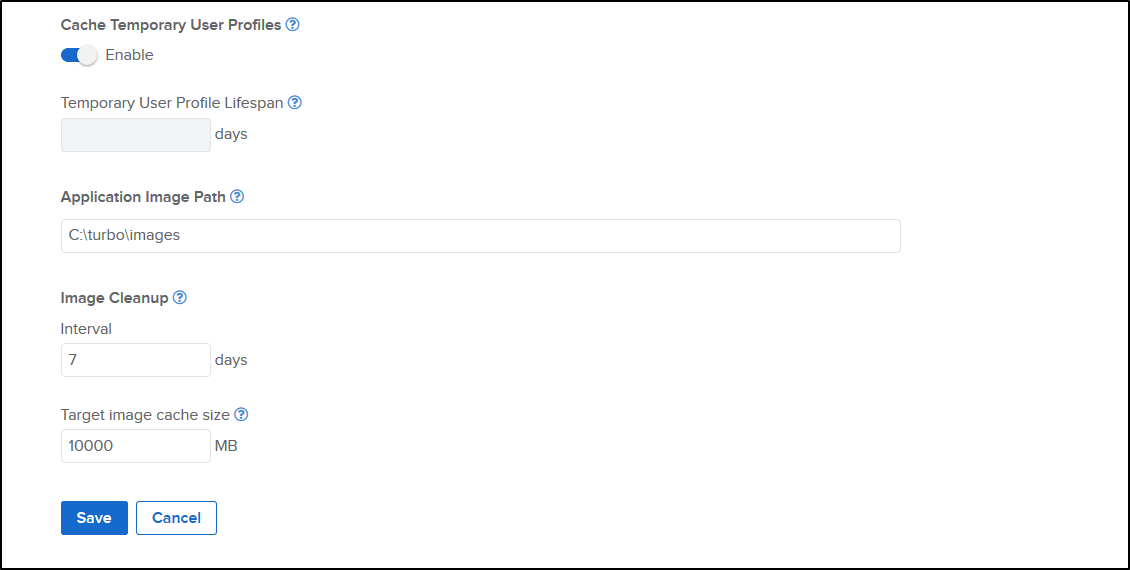Disable the Cache Temporary User Profiles toggle
1130x570 pixels.
point(79,55)
